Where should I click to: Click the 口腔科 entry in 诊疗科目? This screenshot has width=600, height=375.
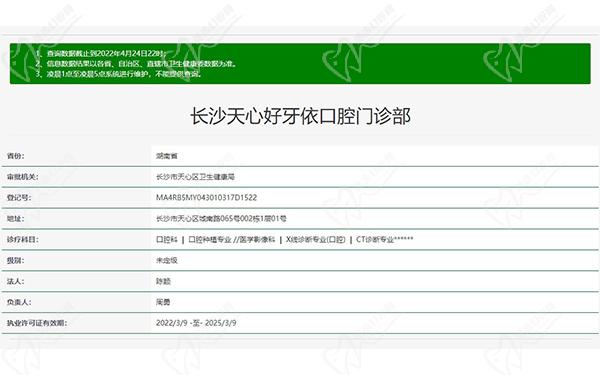click(167, 240)
